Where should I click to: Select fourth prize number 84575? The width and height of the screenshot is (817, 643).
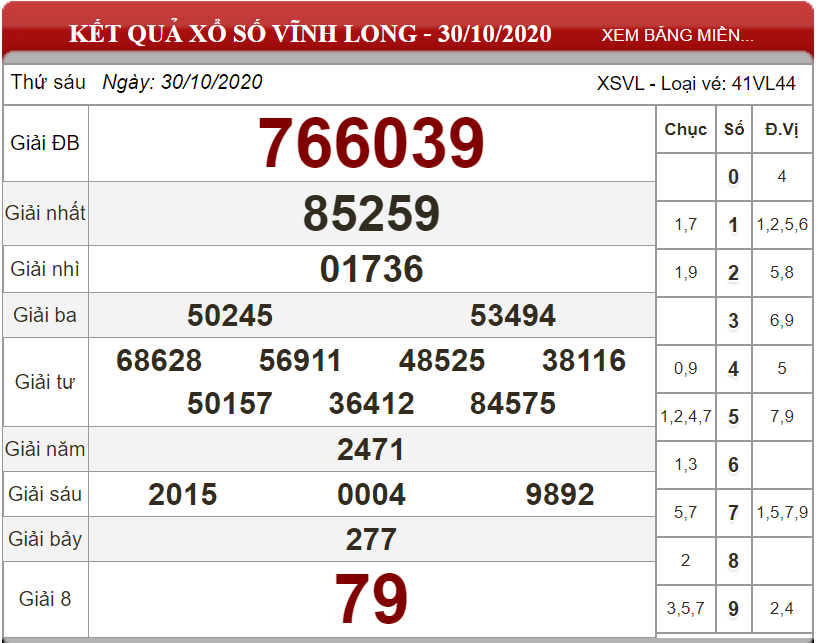tap(513, 403)
